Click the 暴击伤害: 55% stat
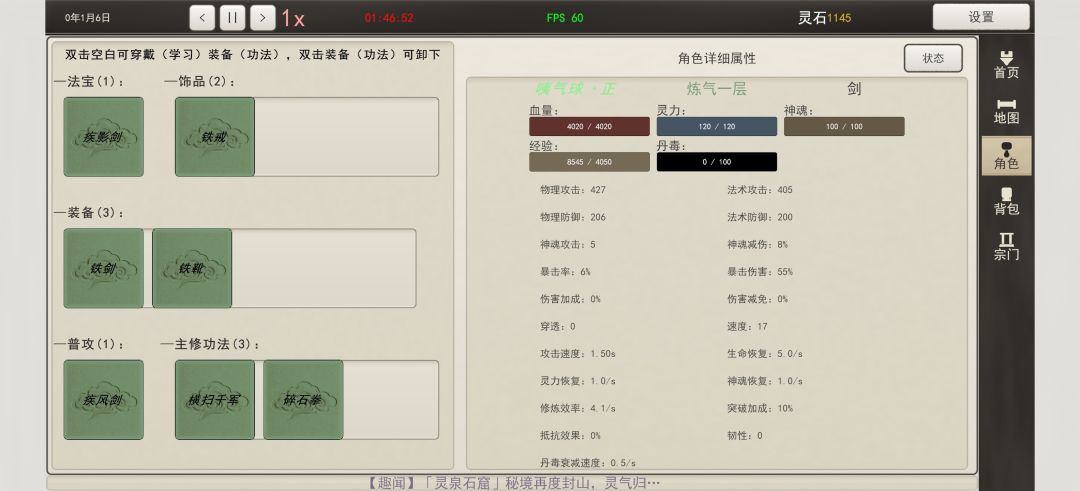Screen dimensions: 1080x491 tap(760, 271)
